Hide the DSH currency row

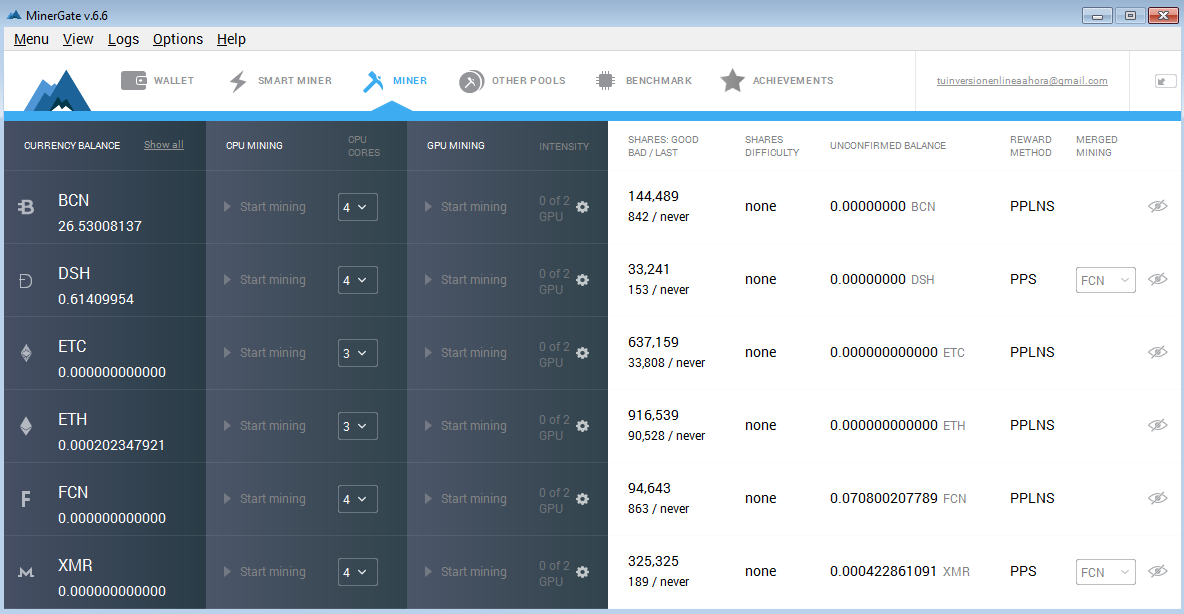pyautogui.click(x=1158, y=279)
